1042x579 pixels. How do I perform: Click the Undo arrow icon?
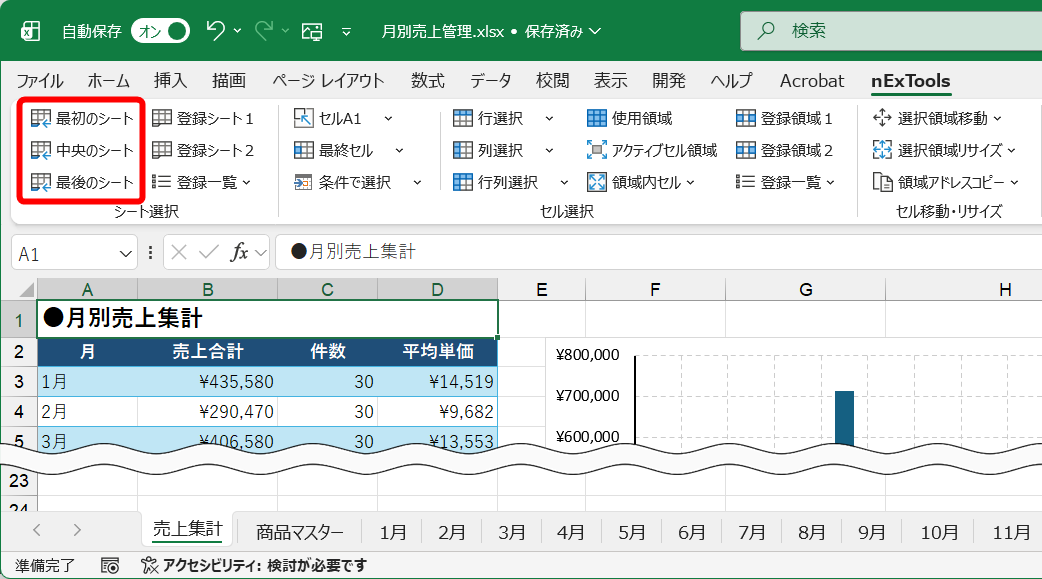click(215, 31)
